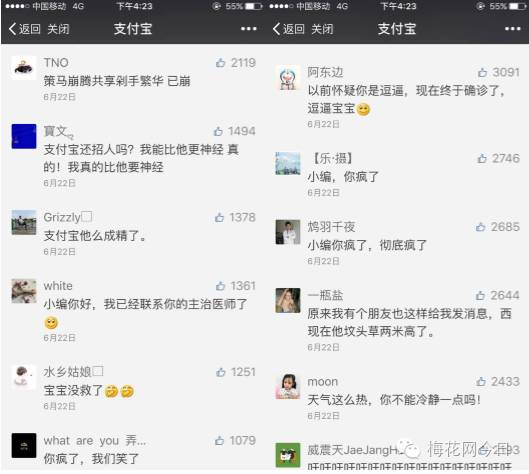The image size is (529, 474).
Task: Like TNO's comment with 2119 likes
Action: 220,63
